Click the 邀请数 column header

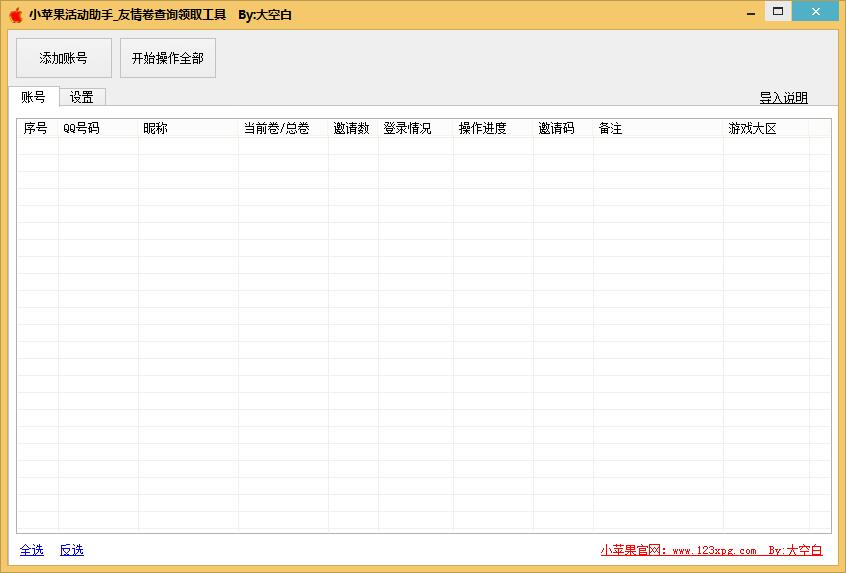pos(352,129)
